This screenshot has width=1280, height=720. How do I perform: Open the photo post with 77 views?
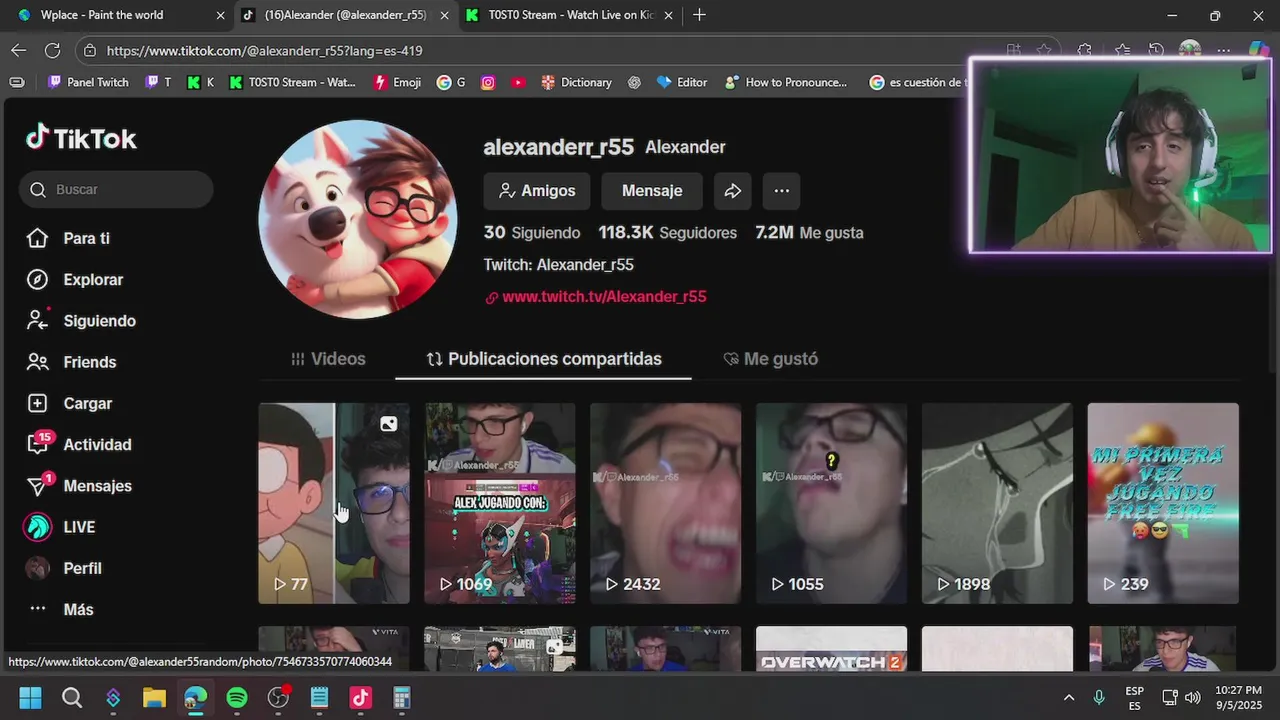[x=334, y=503]
